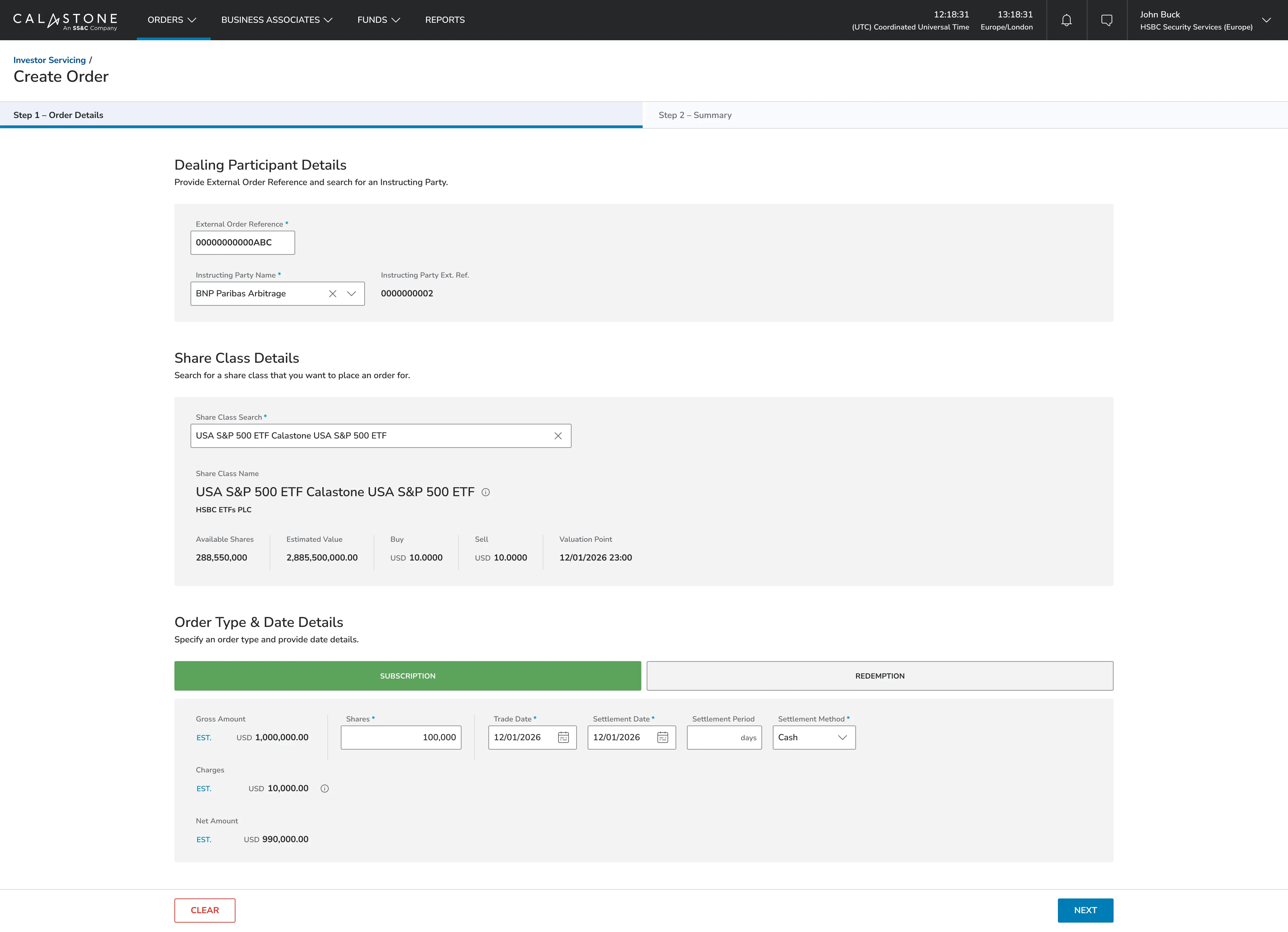Clear the Share Class Search field

[558, 436]
